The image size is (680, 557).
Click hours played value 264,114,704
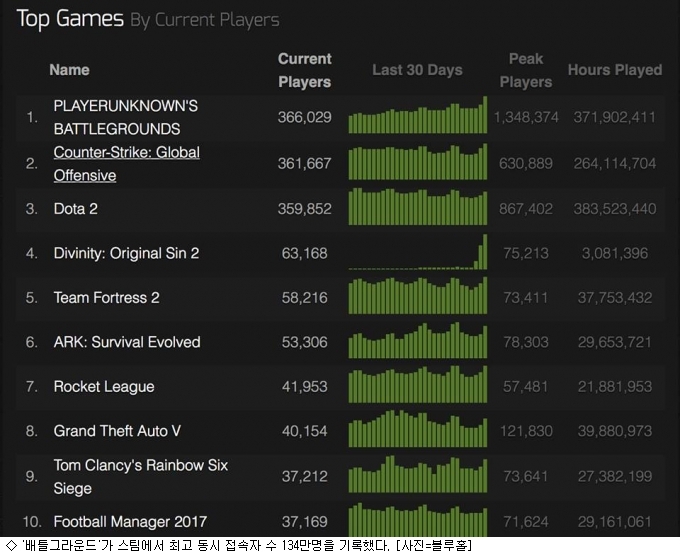pos(615,164)
